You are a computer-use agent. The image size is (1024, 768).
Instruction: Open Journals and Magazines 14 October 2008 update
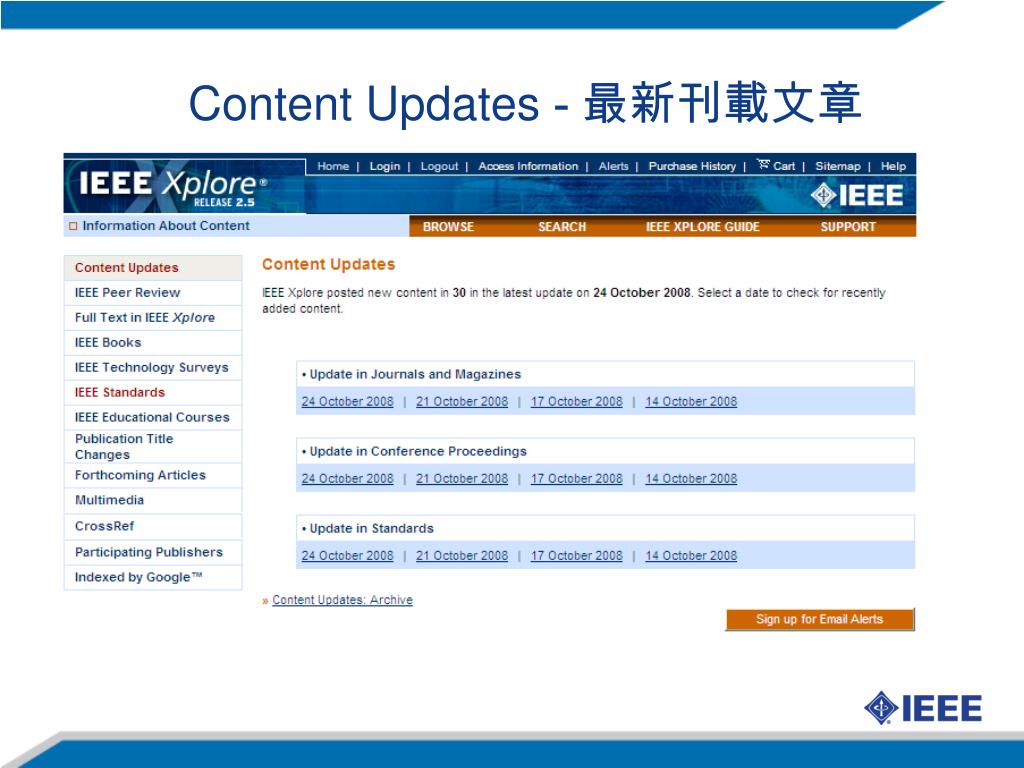691,402
